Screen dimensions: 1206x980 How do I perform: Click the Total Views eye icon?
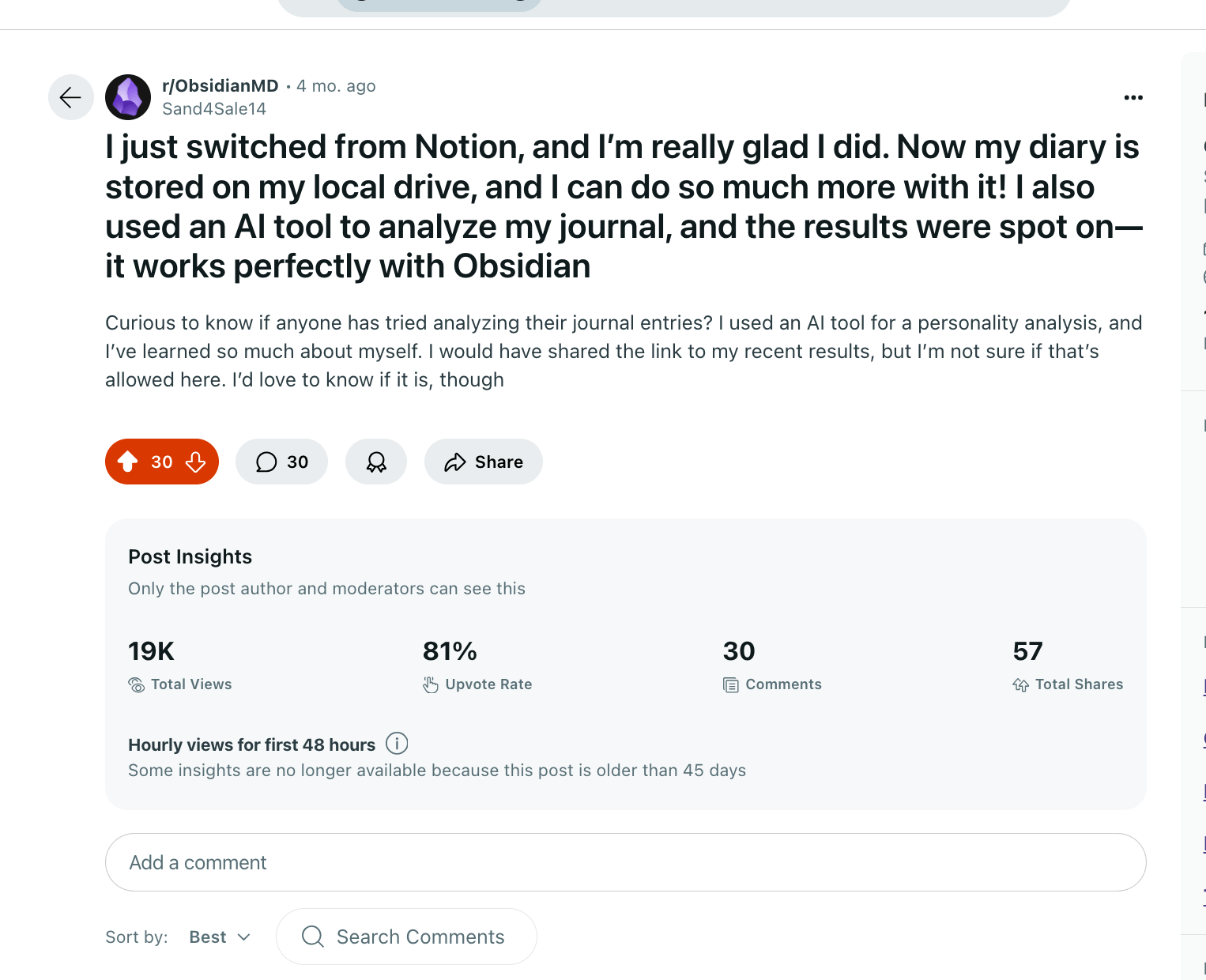coord(137,684)
